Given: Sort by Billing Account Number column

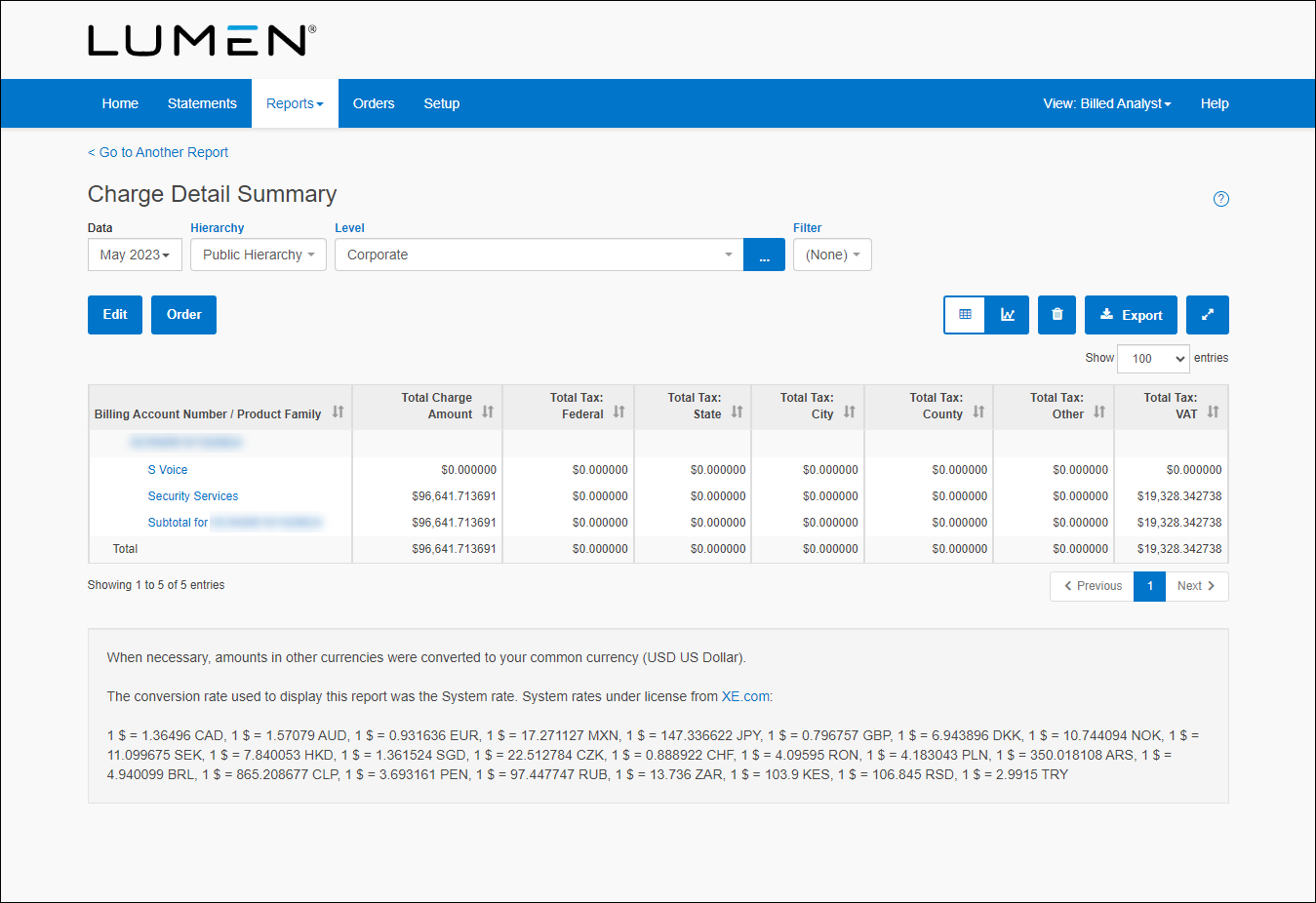Looking at the screenshot, I should click(338, 412).
